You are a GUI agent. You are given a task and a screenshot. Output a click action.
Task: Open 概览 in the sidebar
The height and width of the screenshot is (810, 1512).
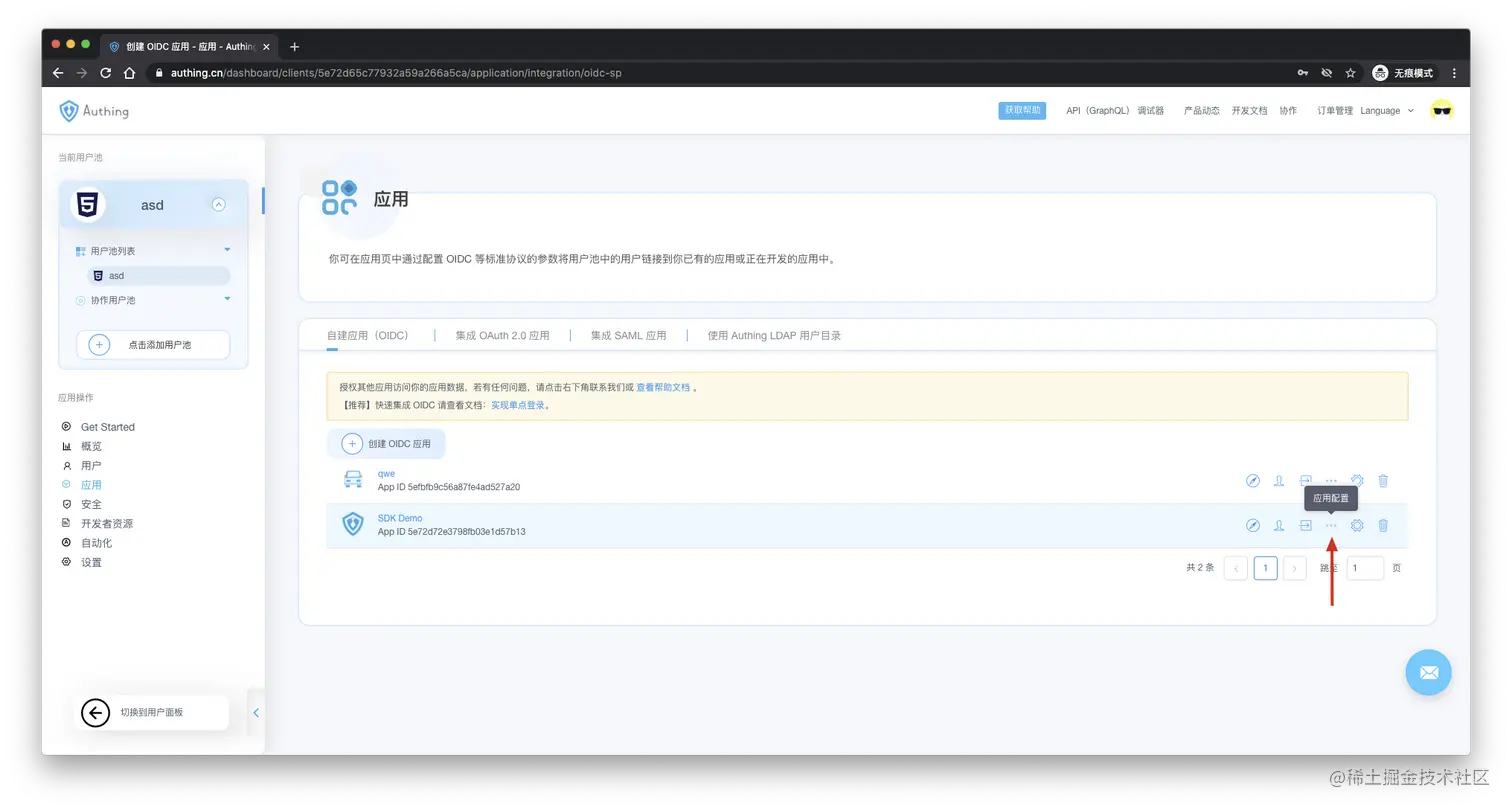click(91, 446)
